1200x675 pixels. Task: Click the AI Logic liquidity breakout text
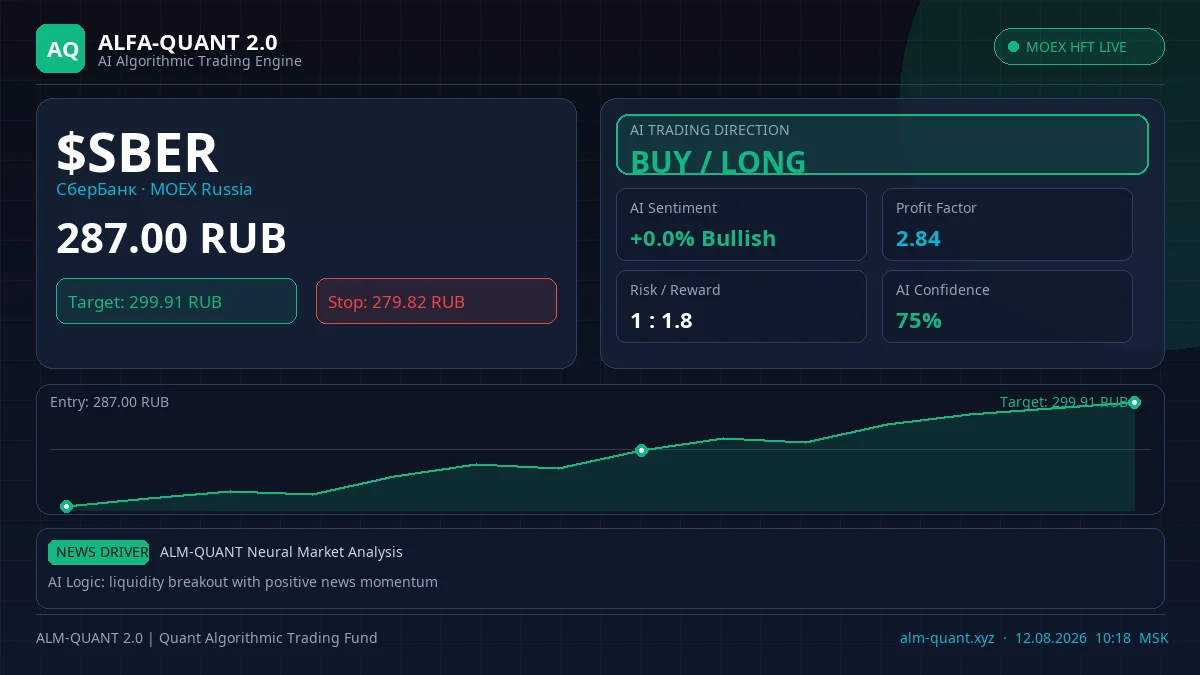pos(243,582)
